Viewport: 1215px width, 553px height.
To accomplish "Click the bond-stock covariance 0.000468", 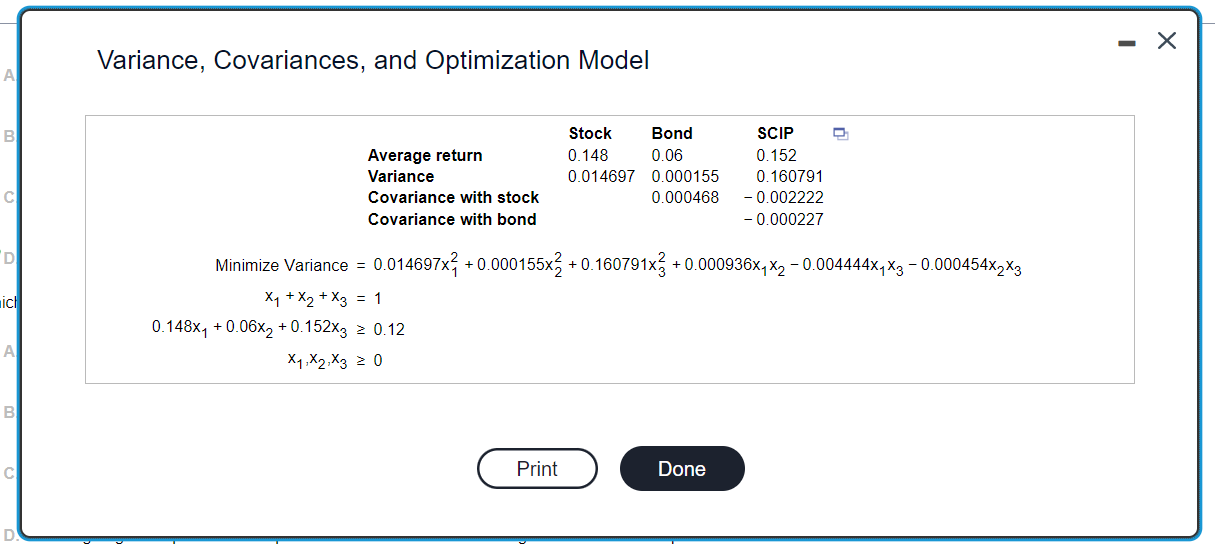I will click(x=685, y=197).
